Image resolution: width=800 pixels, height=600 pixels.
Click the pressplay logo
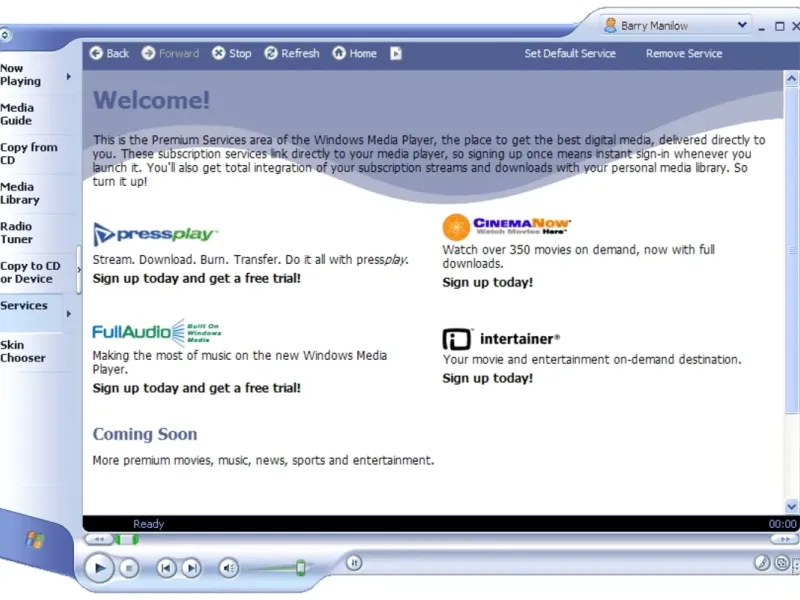tap(155, 234)
